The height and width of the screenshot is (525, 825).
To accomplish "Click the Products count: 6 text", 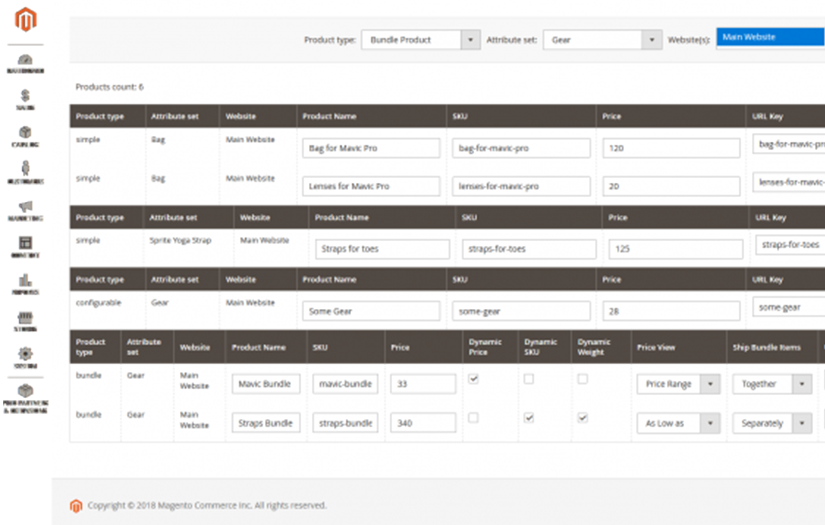I will pyautogui.click(x=109, y=87).
